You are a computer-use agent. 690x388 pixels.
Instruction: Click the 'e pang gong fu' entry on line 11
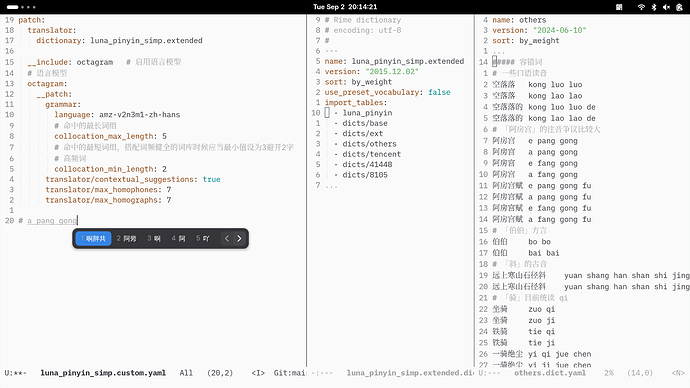point(560,186)
